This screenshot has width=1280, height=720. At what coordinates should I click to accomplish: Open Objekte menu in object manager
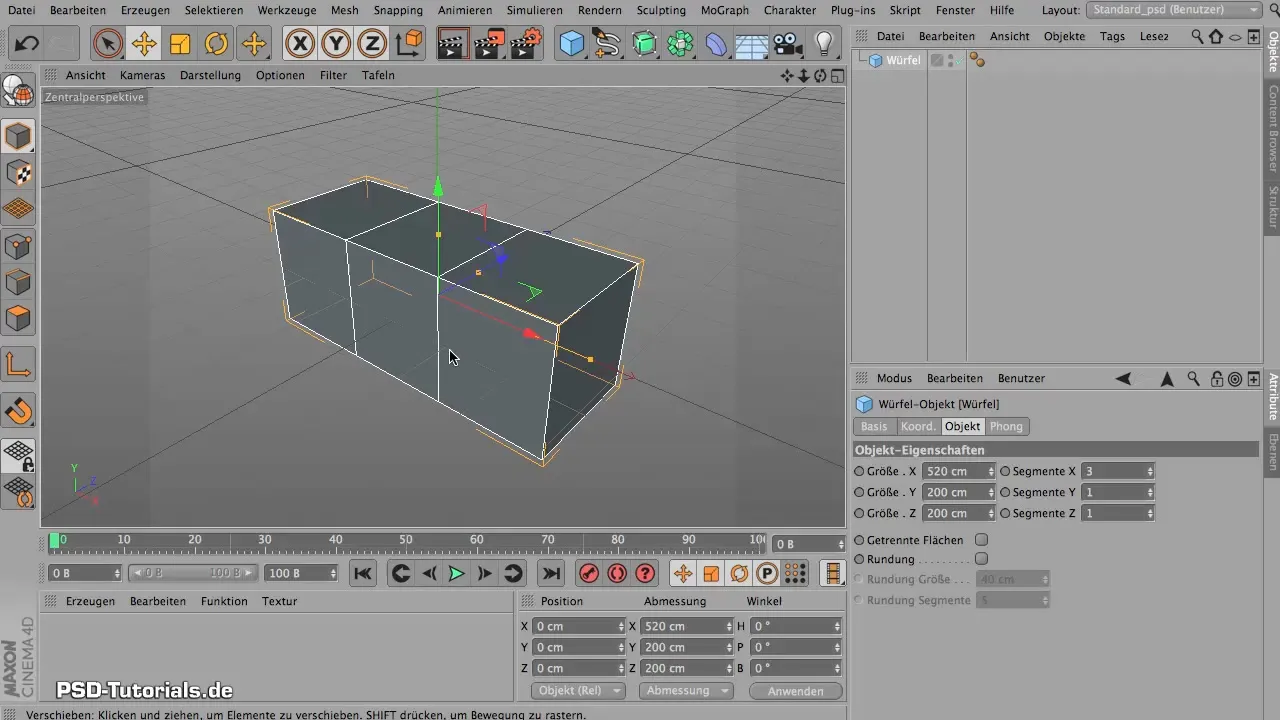point(1064,36)
